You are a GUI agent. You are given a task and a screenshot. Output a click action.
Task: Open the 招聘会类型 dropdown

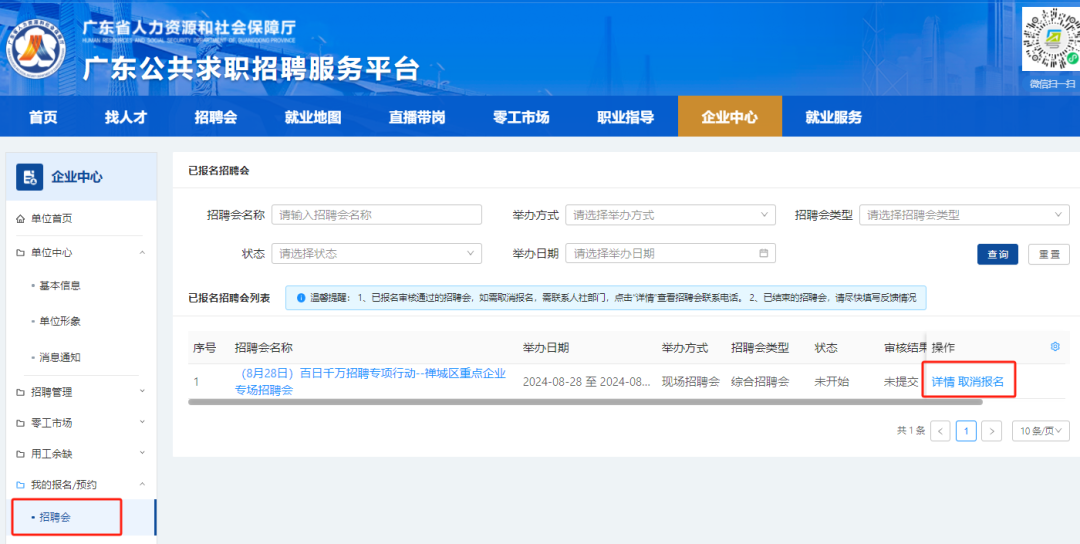[964, 215]
